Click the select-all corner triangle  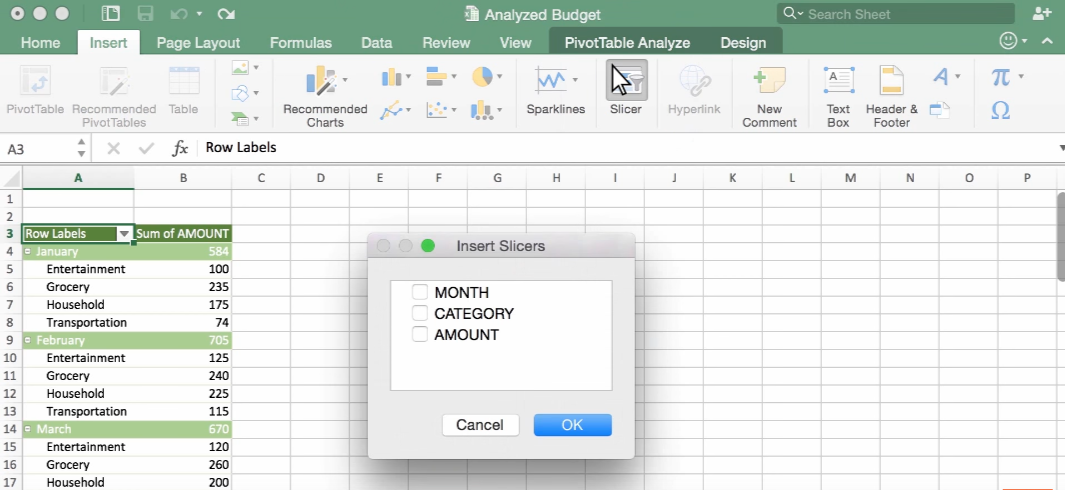point(12,179)
